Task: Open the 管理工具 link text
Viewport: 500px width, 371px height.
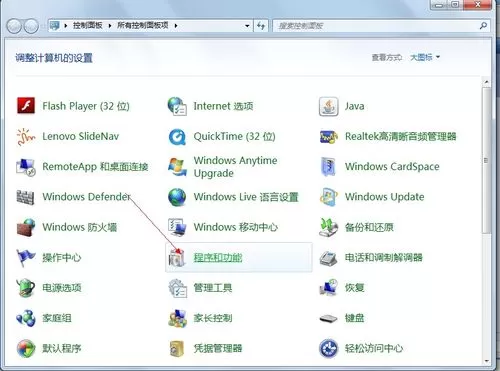Action: (213, 288)
